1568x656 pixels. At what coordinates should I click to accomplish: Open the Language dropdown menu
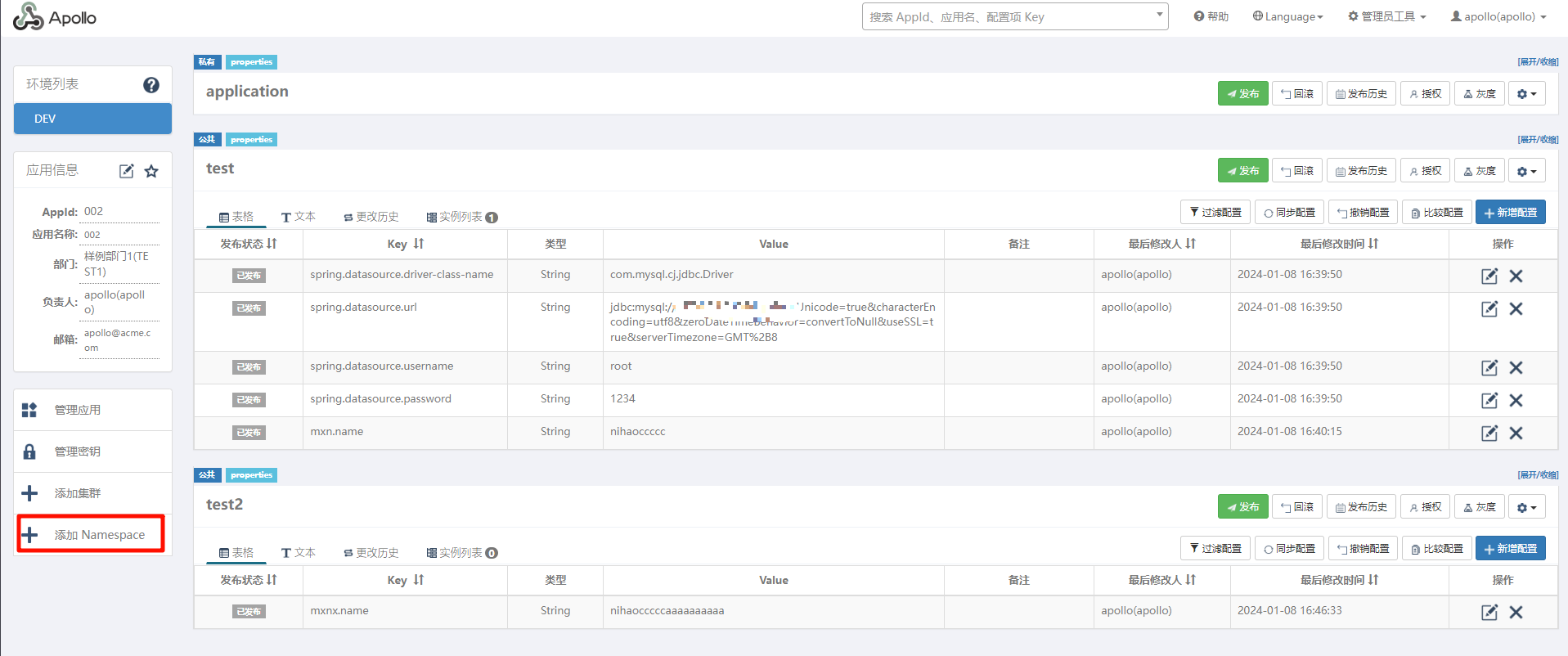[x=1287, y=17]
